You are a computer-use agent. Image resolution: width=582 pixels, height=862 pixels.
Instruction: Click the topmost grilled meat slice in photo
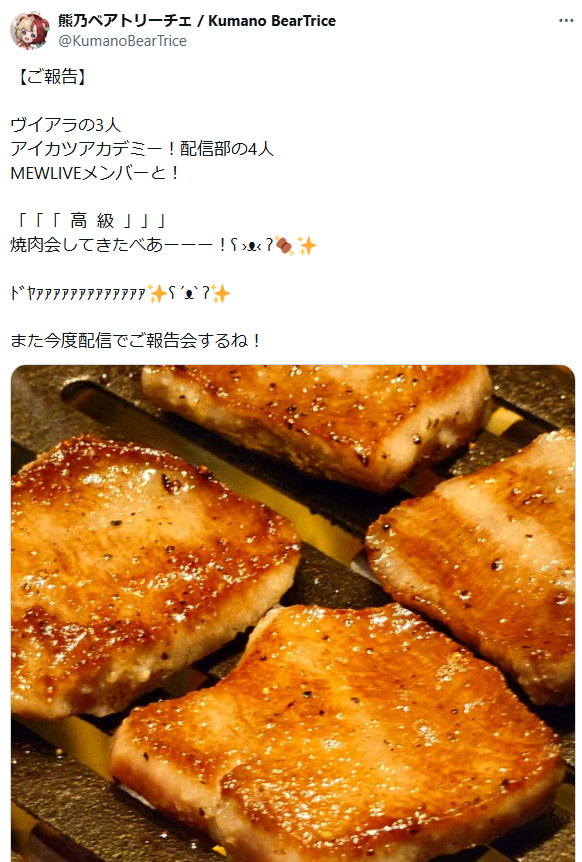tap(317, 423)
